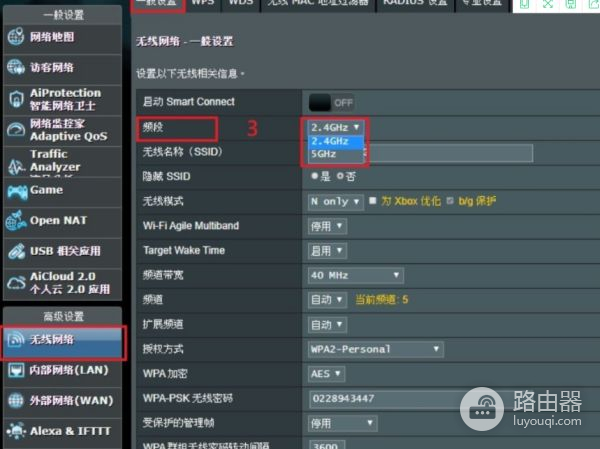The height and width of the screenshot is (449, 600).
Task: Click the USB 相关应用 icon
Action: tap(16, 251)
